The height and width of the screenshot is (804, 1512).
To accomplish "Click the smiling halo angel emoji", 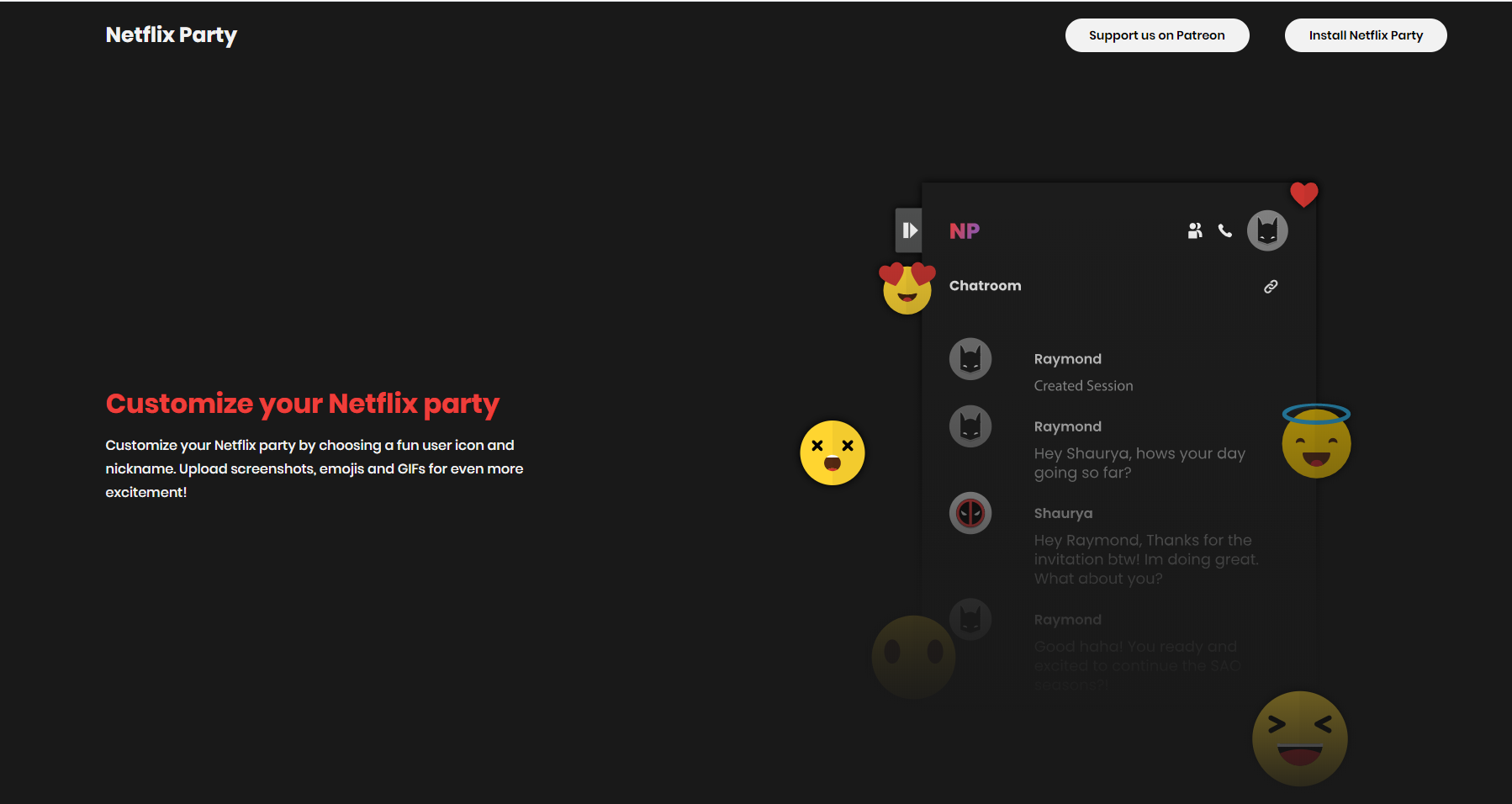I will pos(1316,442).
